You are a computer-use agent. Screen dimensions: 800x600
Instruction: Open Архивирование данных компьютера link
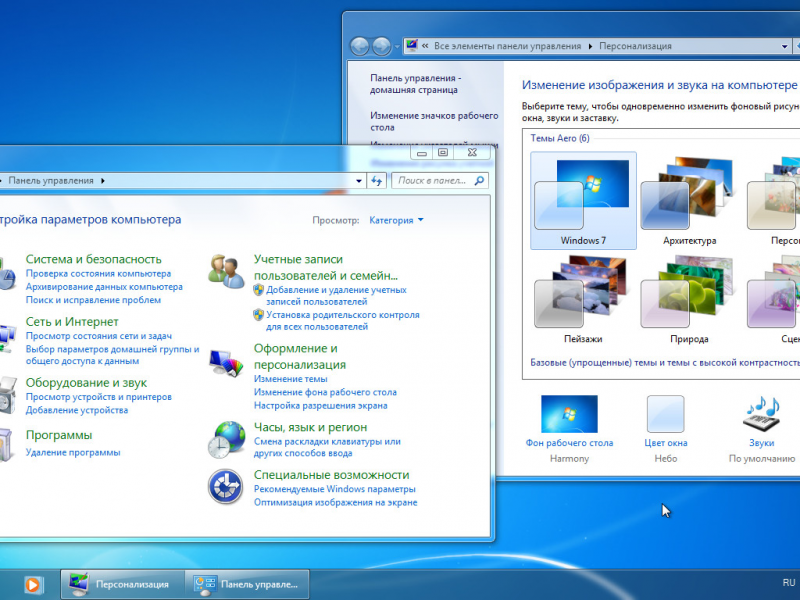104,287
